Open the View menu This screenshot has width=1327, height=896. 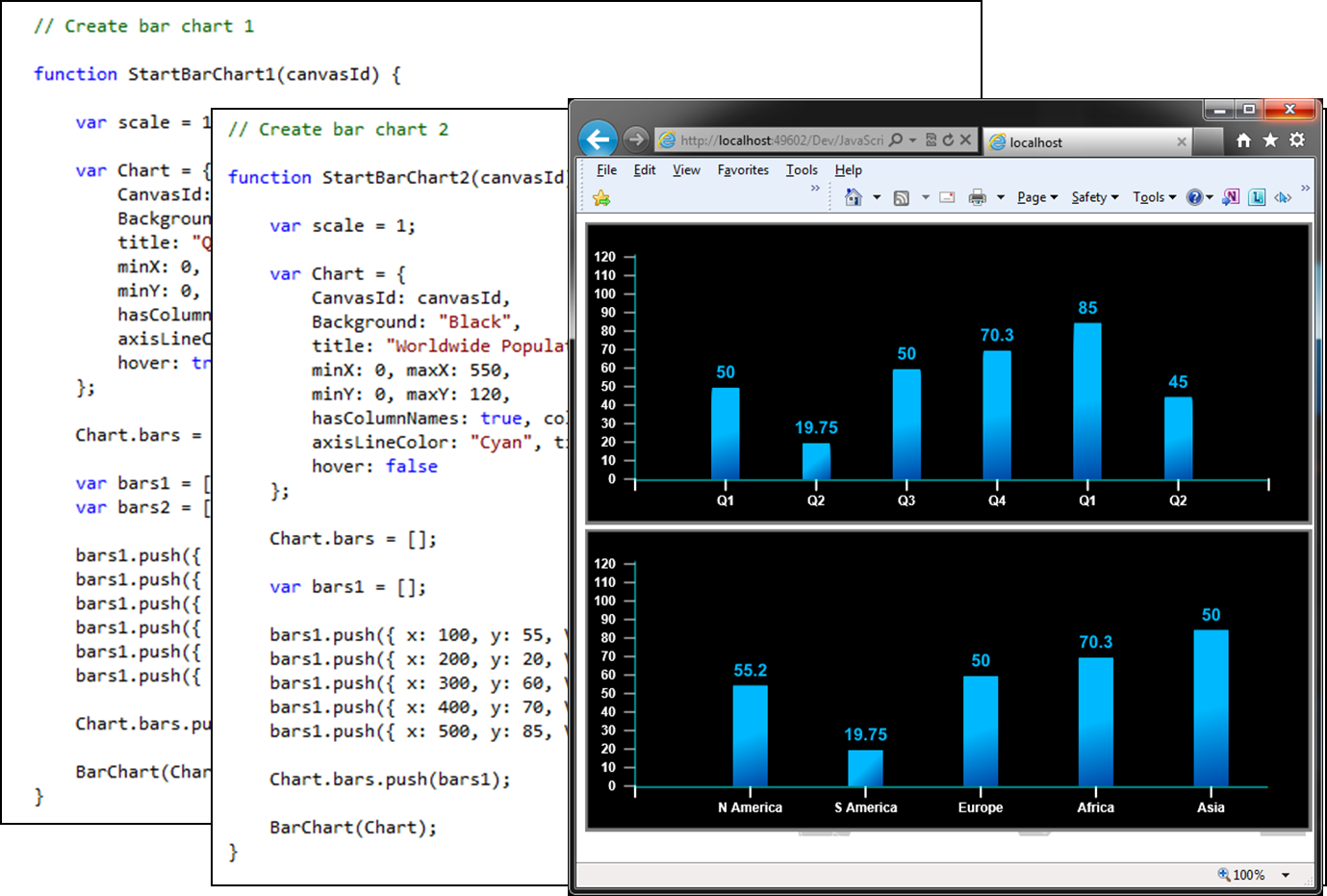point(686,170)
